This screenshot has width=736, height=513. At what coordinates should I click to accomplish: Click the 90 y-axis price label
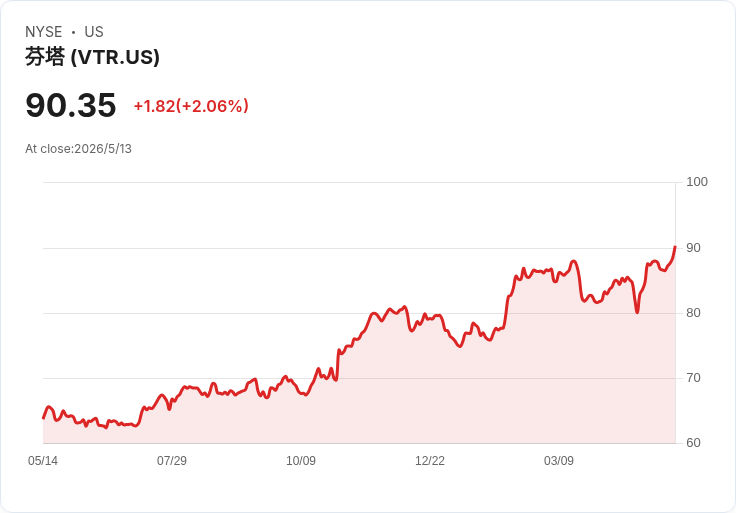(x=693, y=248)
